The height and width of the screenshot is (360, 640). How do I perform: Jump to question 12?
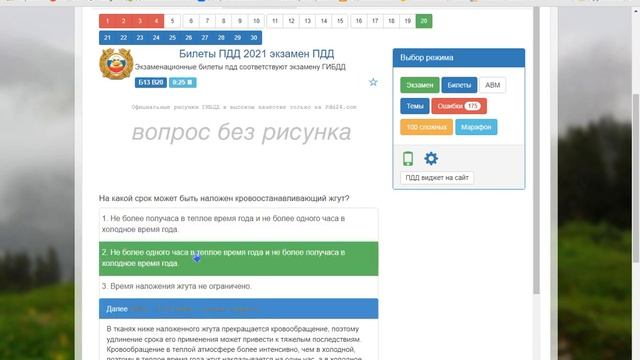click(291, 21)
